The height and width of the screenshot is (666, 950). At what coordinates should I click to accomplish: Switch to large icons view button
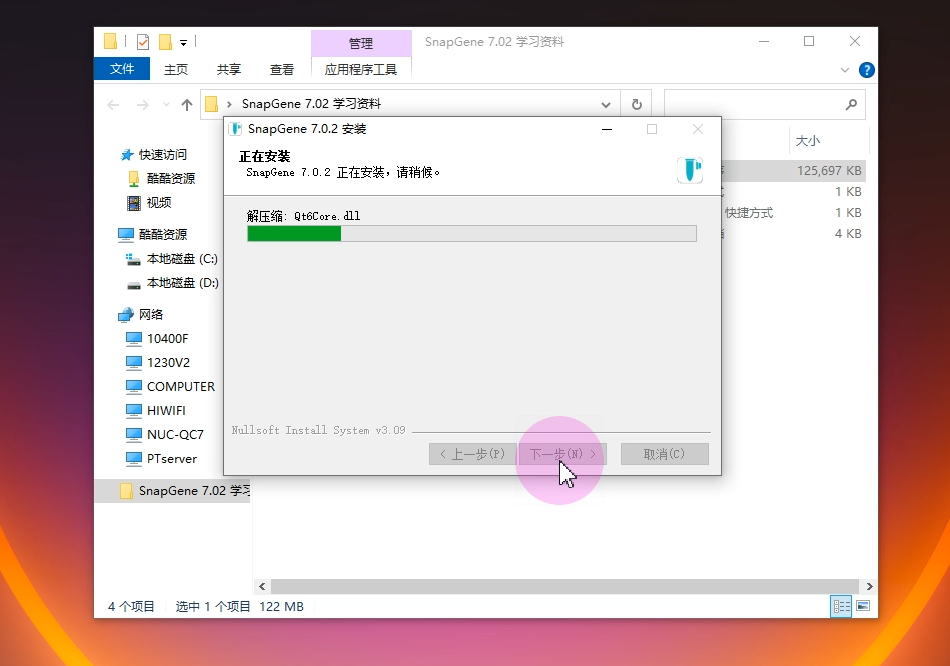coord(862,606)
